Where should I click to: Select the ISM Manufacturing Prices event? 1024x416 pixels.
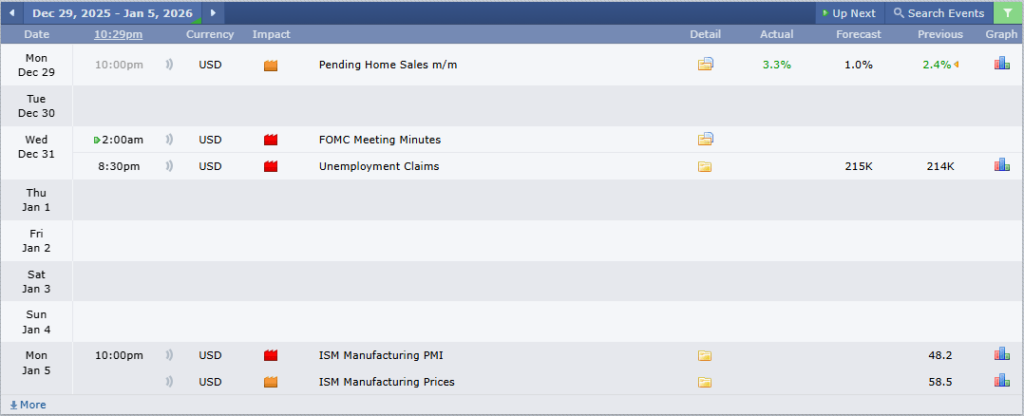point(386,382)
